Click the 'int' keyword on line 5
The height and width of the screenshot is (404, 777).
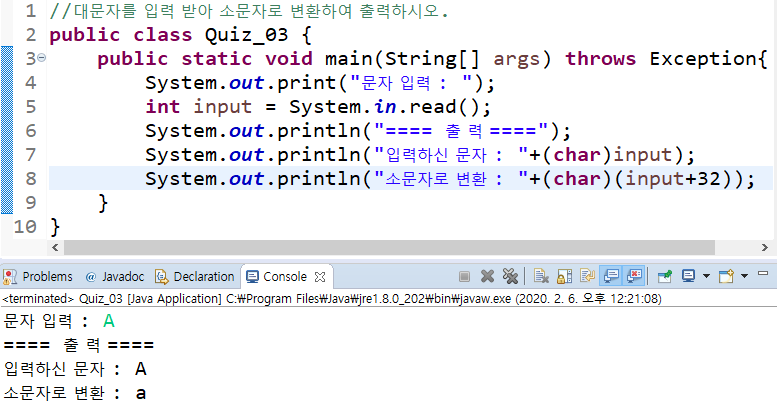[163, 107]
